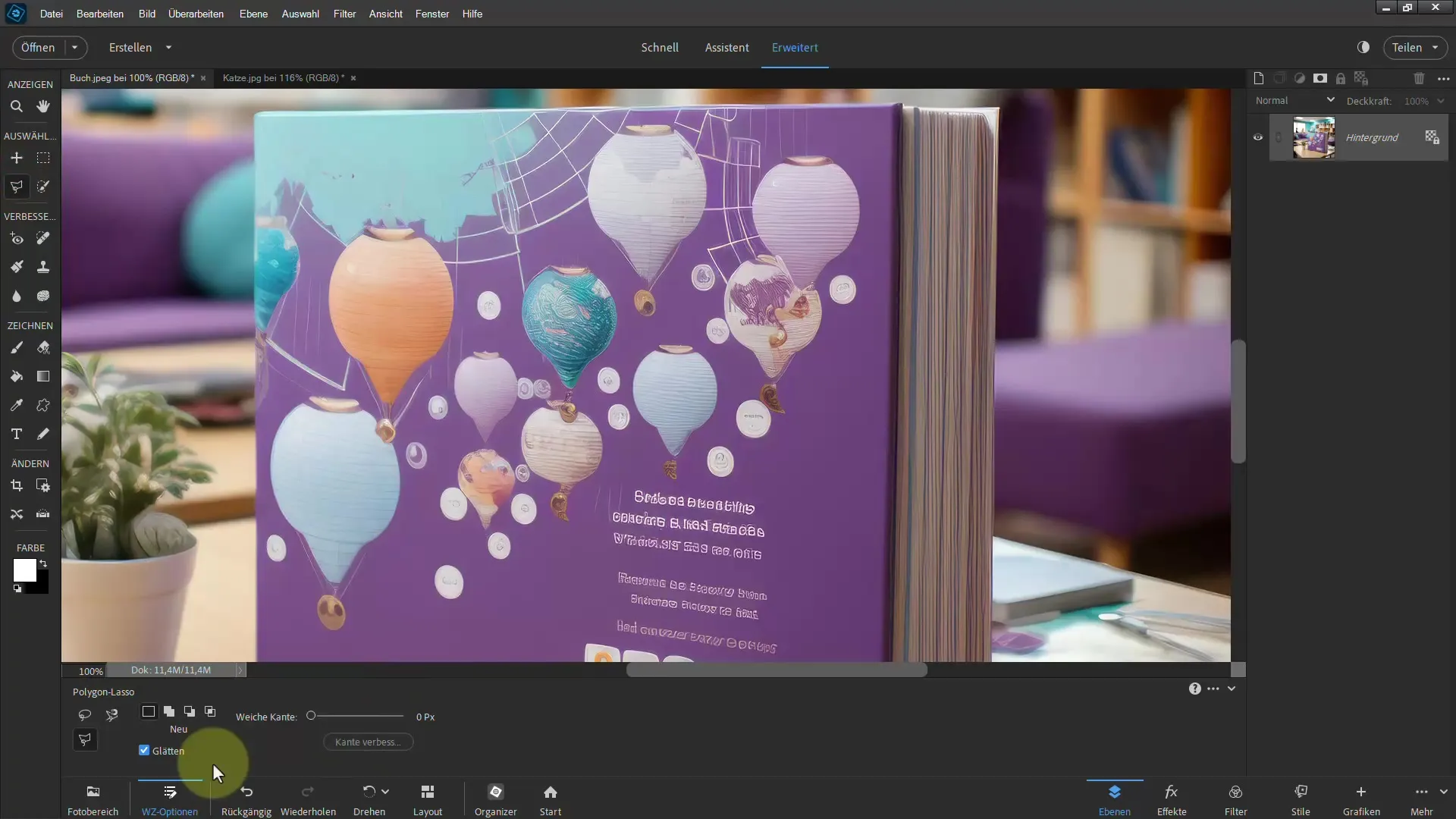Collapse the tool options panel chevron

click(x=1232, y=689)
